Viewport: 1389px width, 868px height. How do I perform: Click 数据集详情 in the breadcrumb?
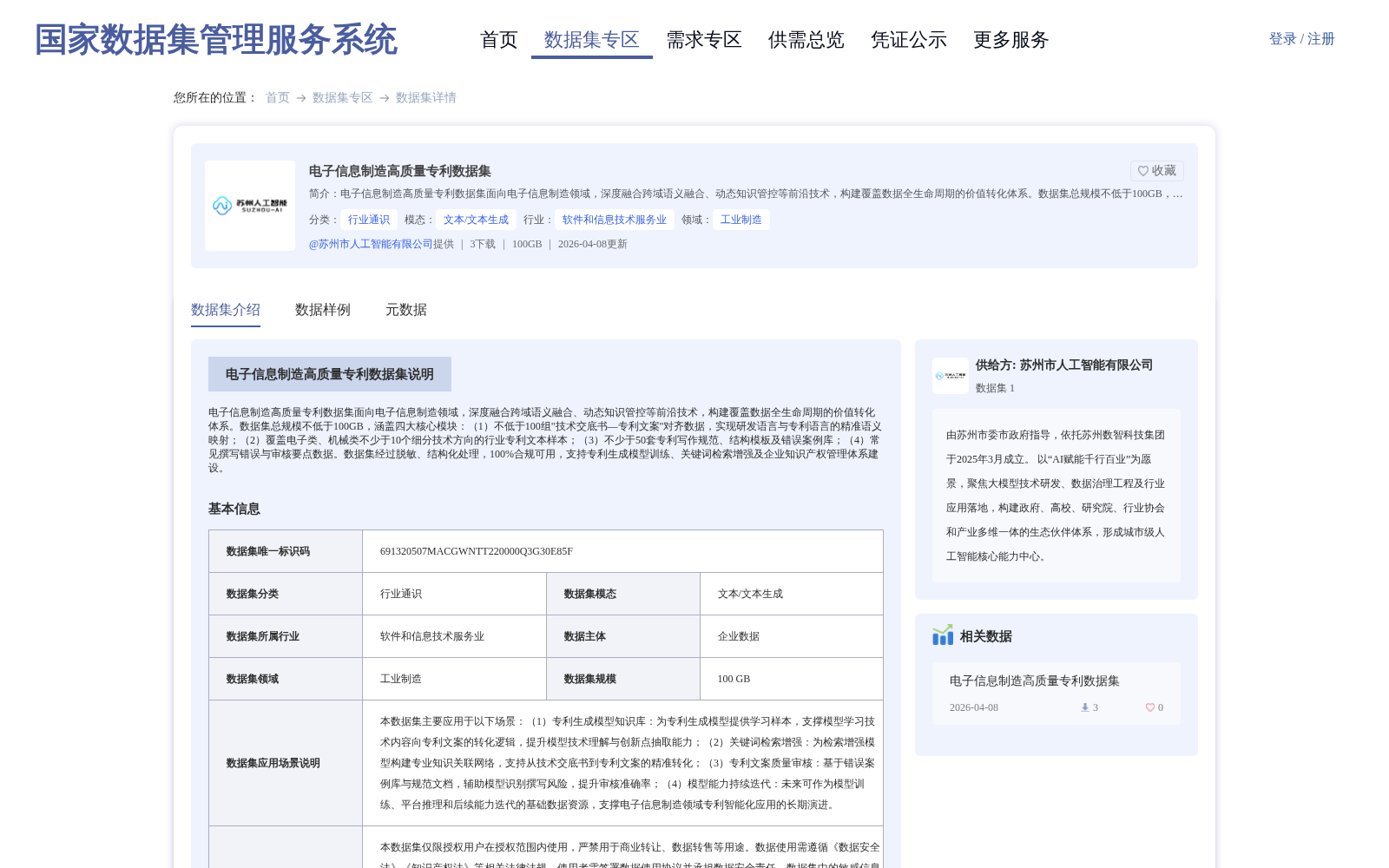(426, 98)
